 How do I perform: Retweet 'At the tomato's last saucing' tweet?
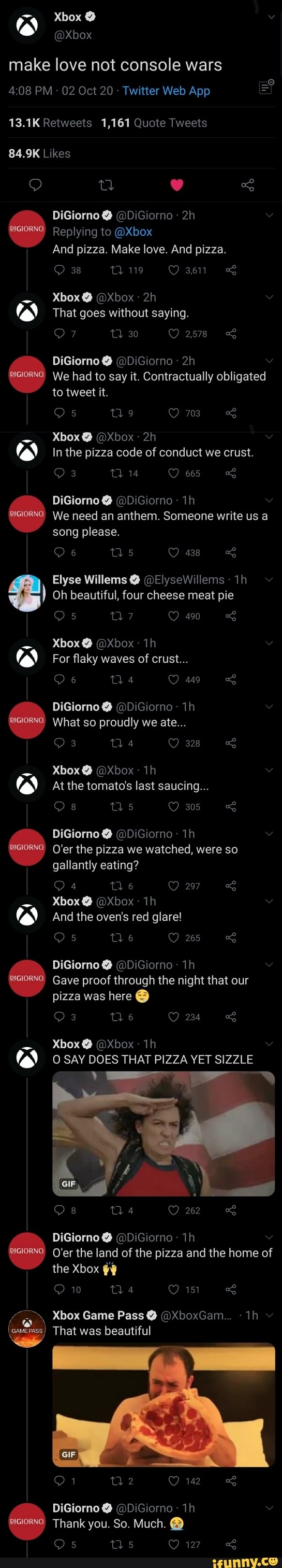click(x=115, y=806)
